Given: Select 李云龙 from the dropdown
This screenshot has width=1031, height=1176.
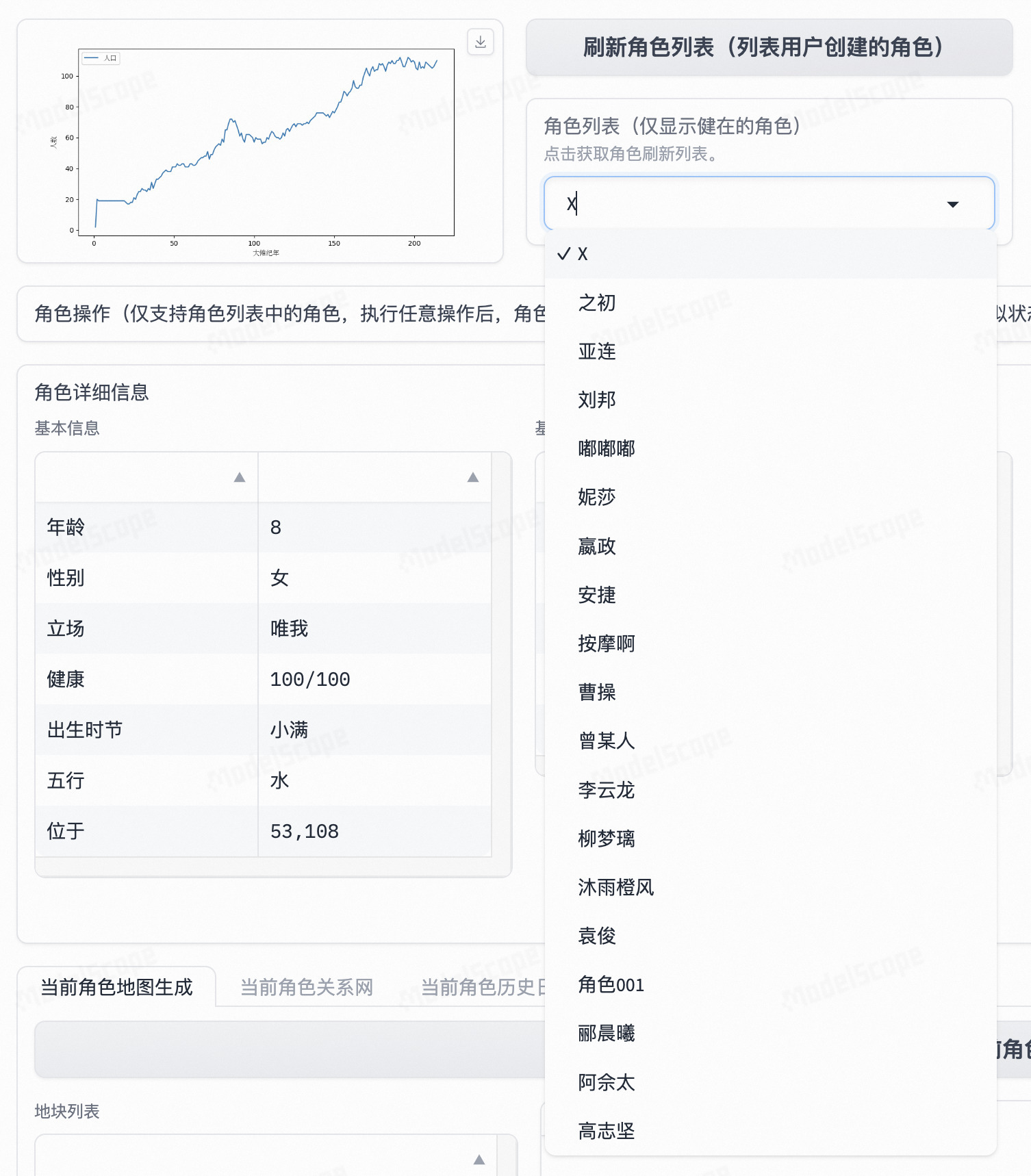Looking at the screenshot, I should coord(771,790).
